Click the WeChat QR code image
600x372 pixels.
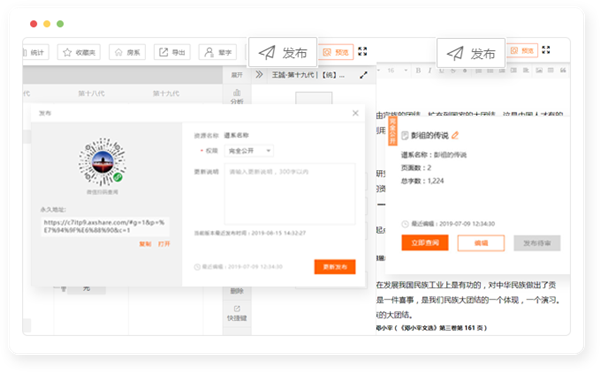coord(102,162)
